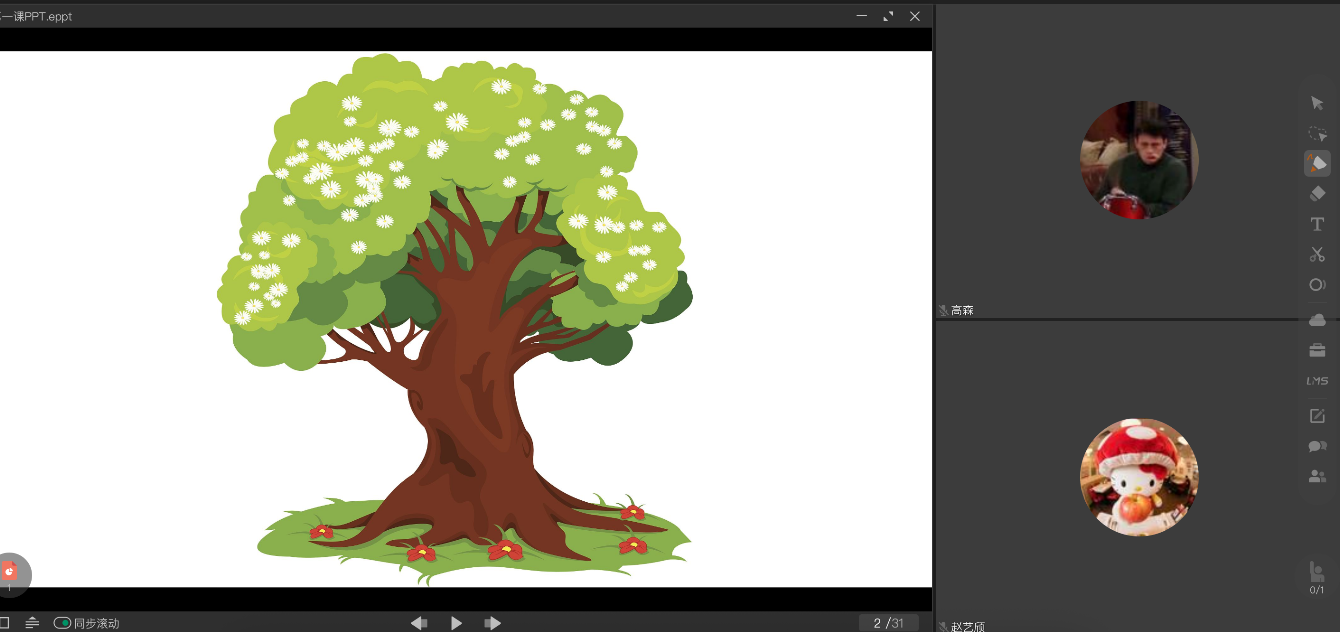Image resolution: width=1340 pixels, height=632 pixels.
Task: Open the cloud storage panel
Action: point(1317,320)
